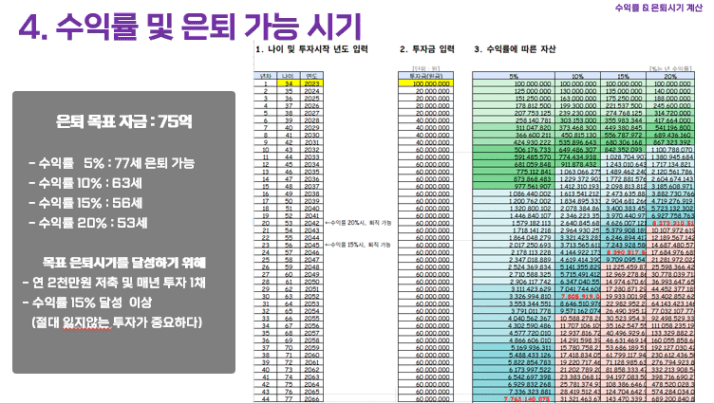The image size is (714, 404).
Task: Click year cell '2066' in the last row
Action: click(312, 399)
